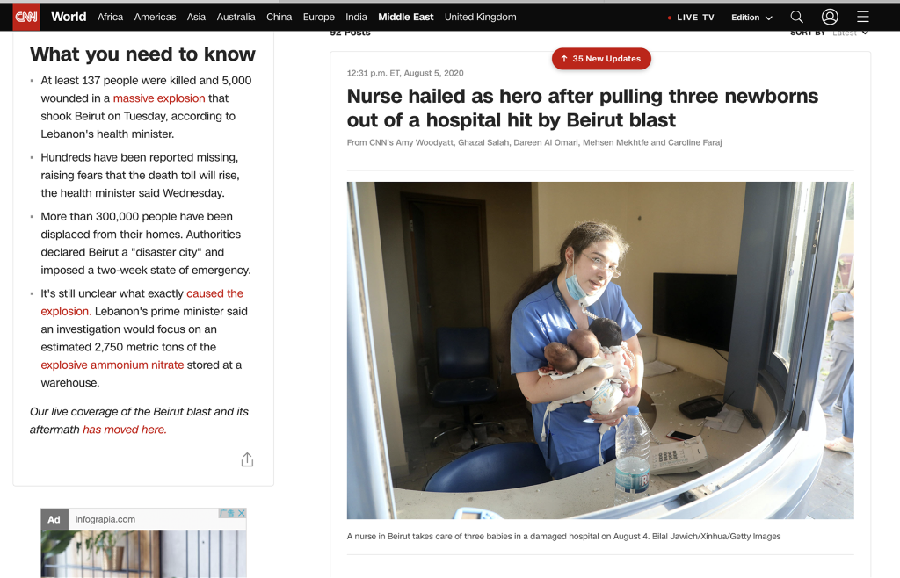Open the nurse holding newborns photo
The image size is (900, 578).
(600, 351)
